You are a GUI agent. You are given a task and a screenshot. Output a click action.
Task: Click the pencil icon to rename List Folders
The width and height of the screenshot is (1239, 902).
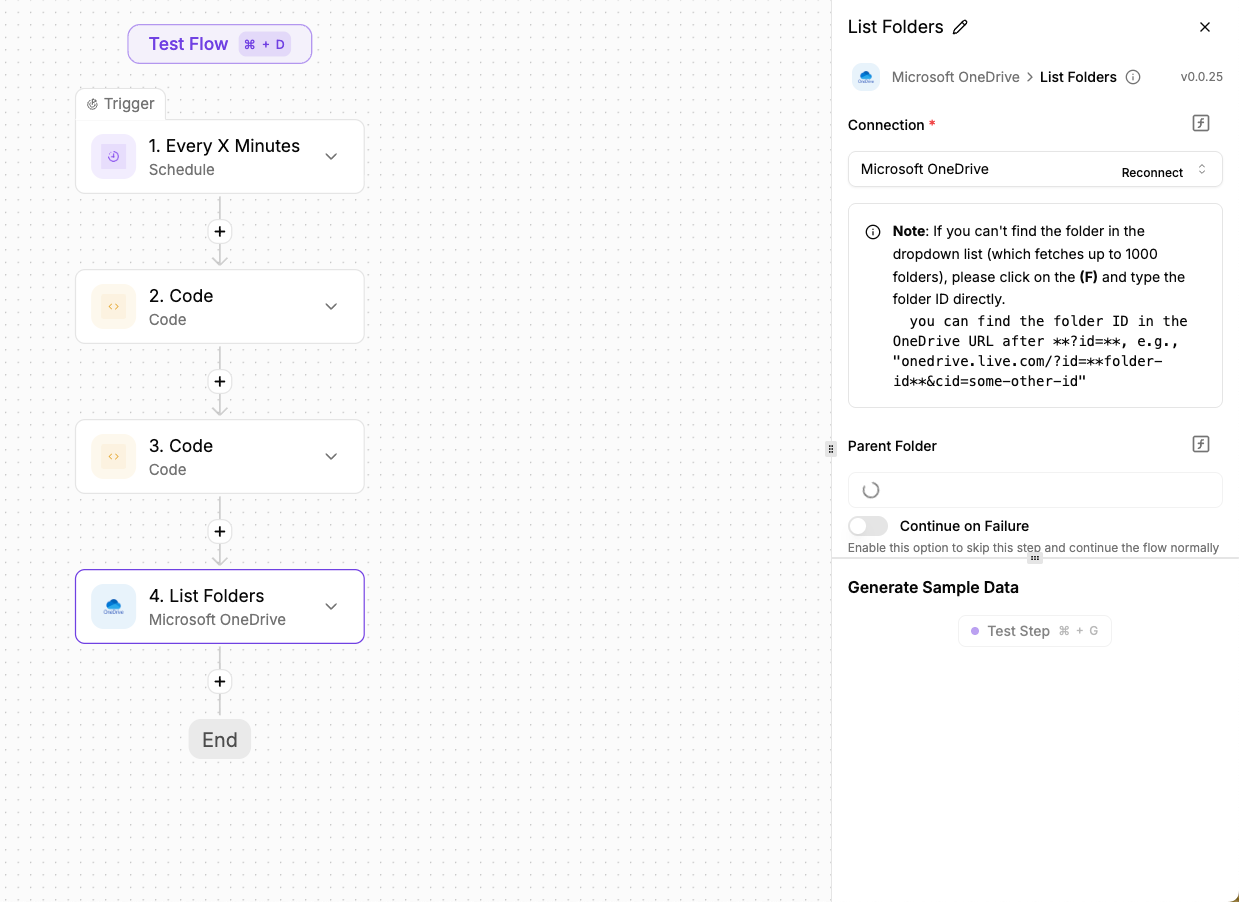click(x=960, y=27)
